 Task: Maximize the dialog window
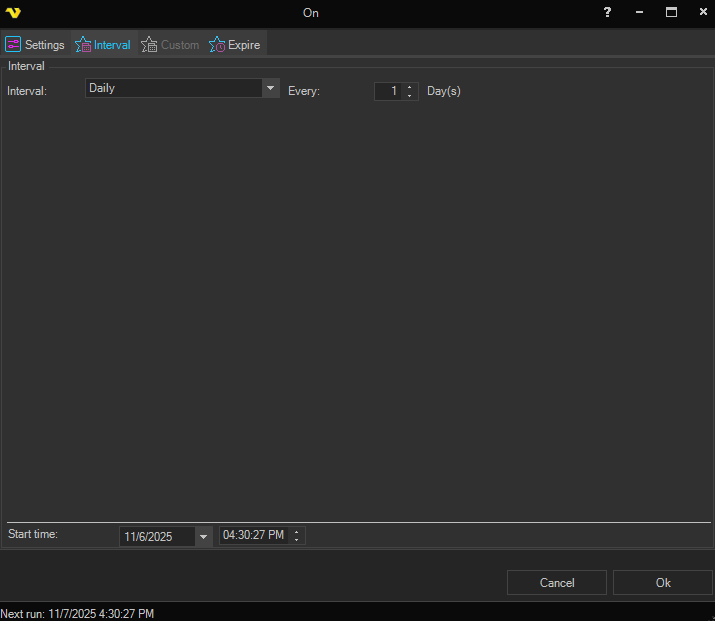click(671, 13)
